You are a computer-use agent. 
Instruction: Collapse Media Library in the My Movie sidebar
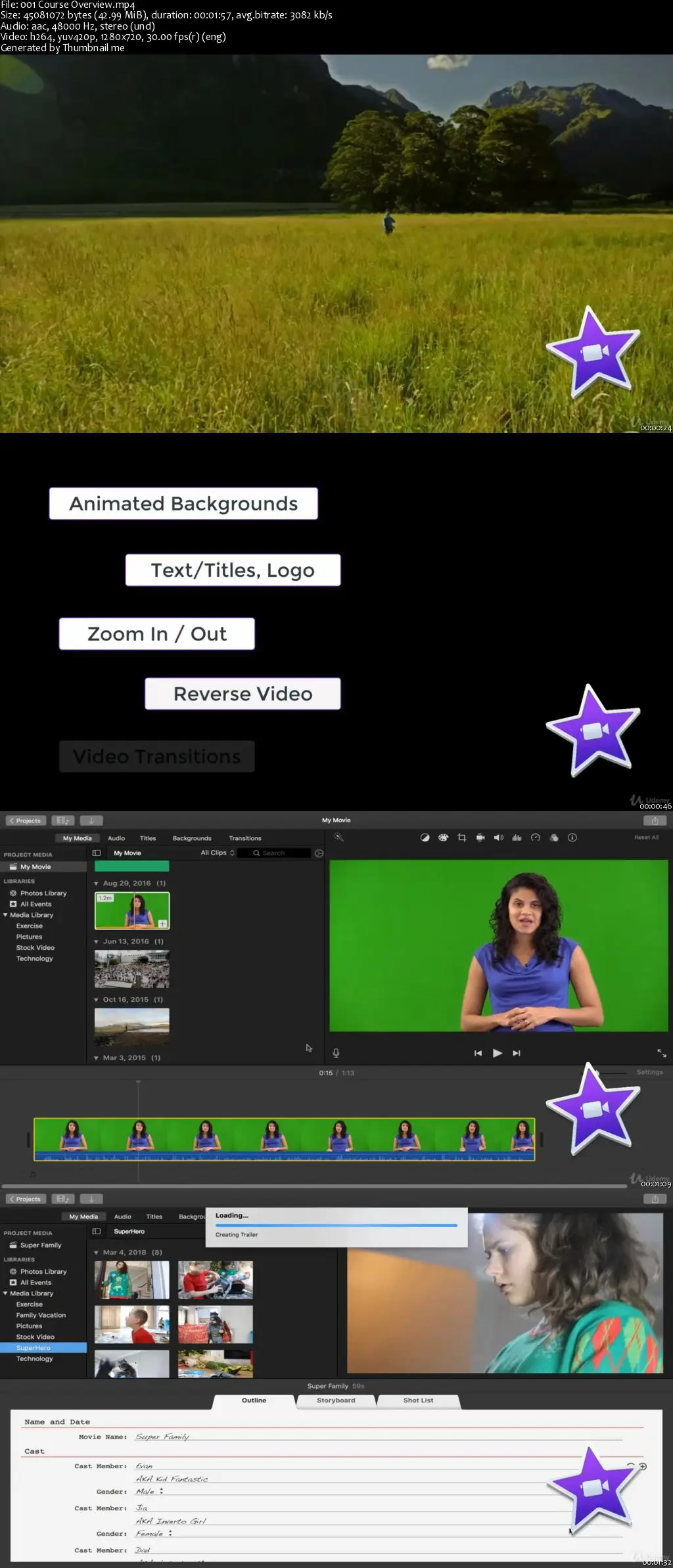coord(5,915)
